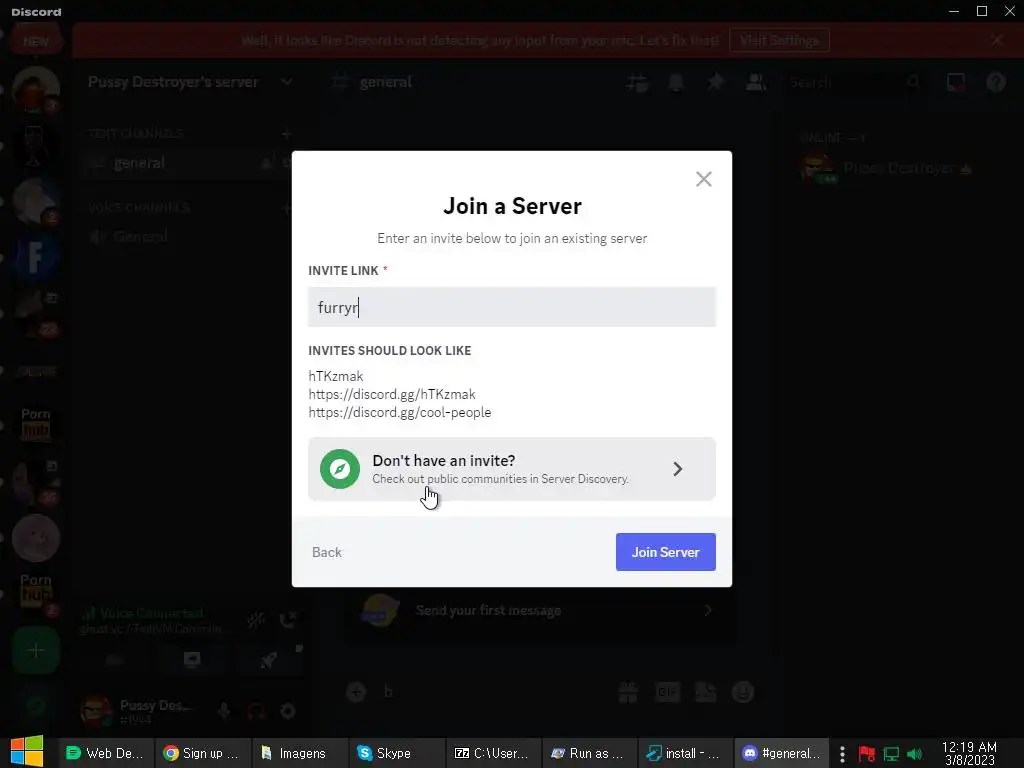1024x768 pixels.
Task: Open the sticker picker icon
Action: 706,692
